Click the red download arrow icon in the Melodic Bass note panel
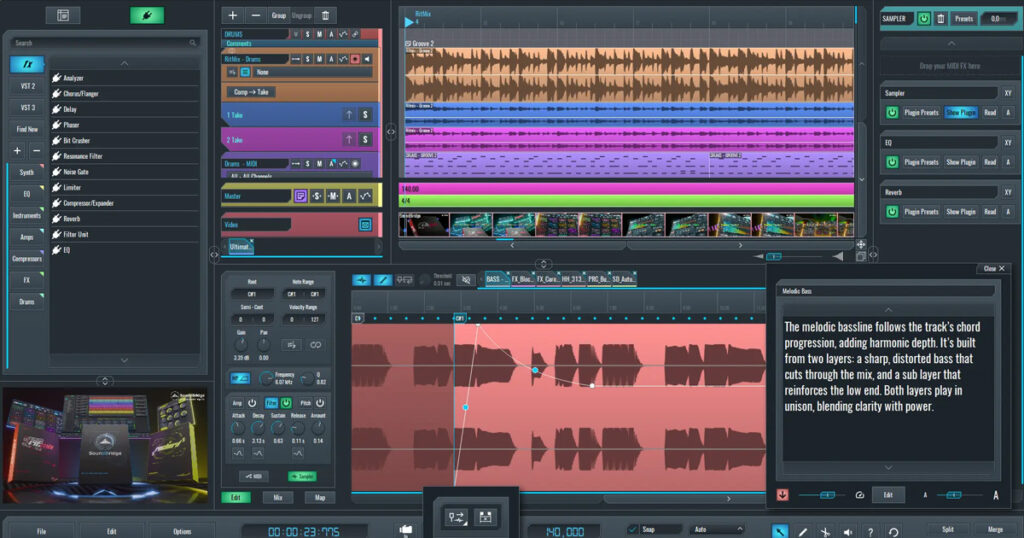The image size is (1024, 538). pyautogui.click(x=782, y=495)
